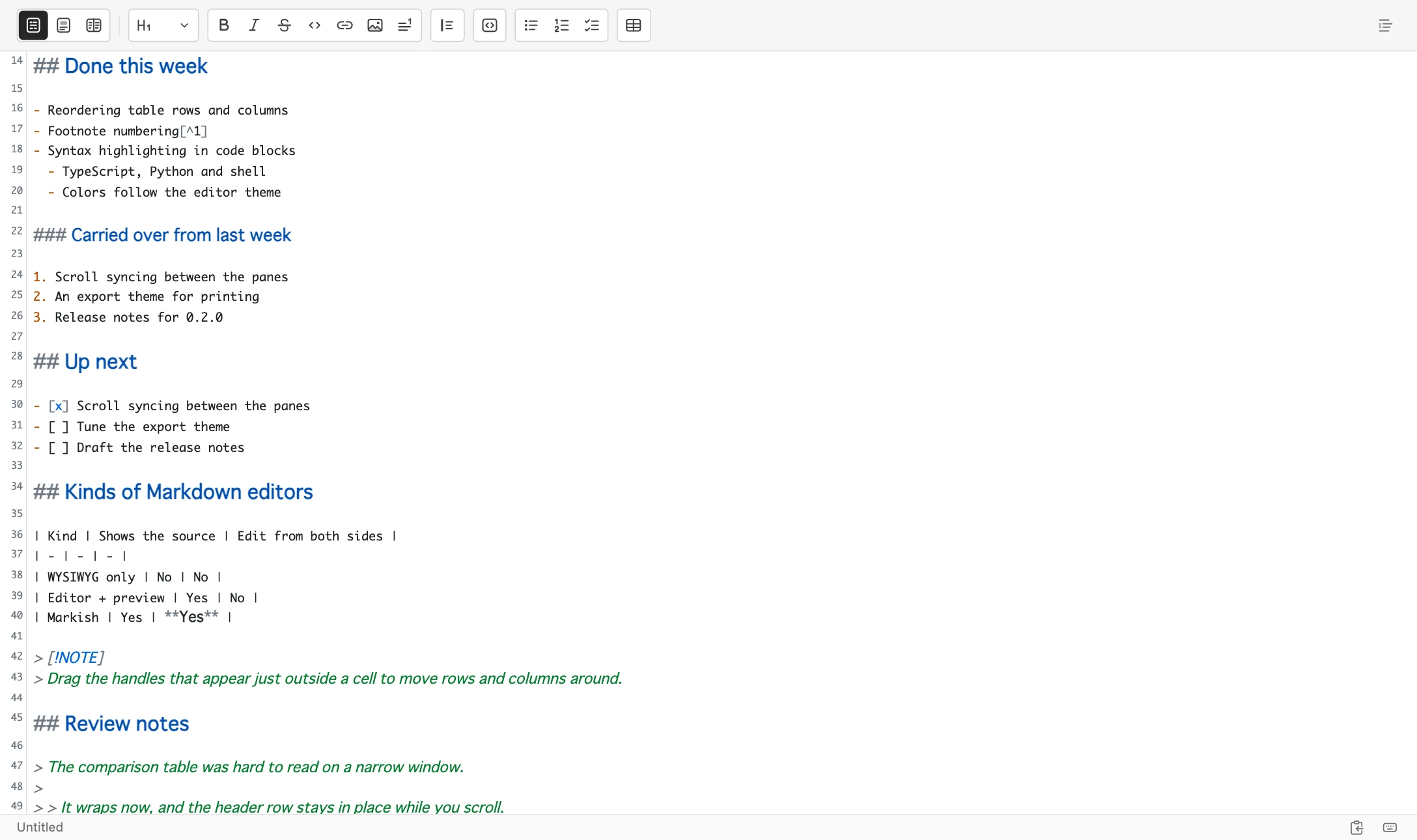Toggle the checked [x] Scroll syncing task
1417x840 pixels.
pyautogui.click(x=58, y=406)
